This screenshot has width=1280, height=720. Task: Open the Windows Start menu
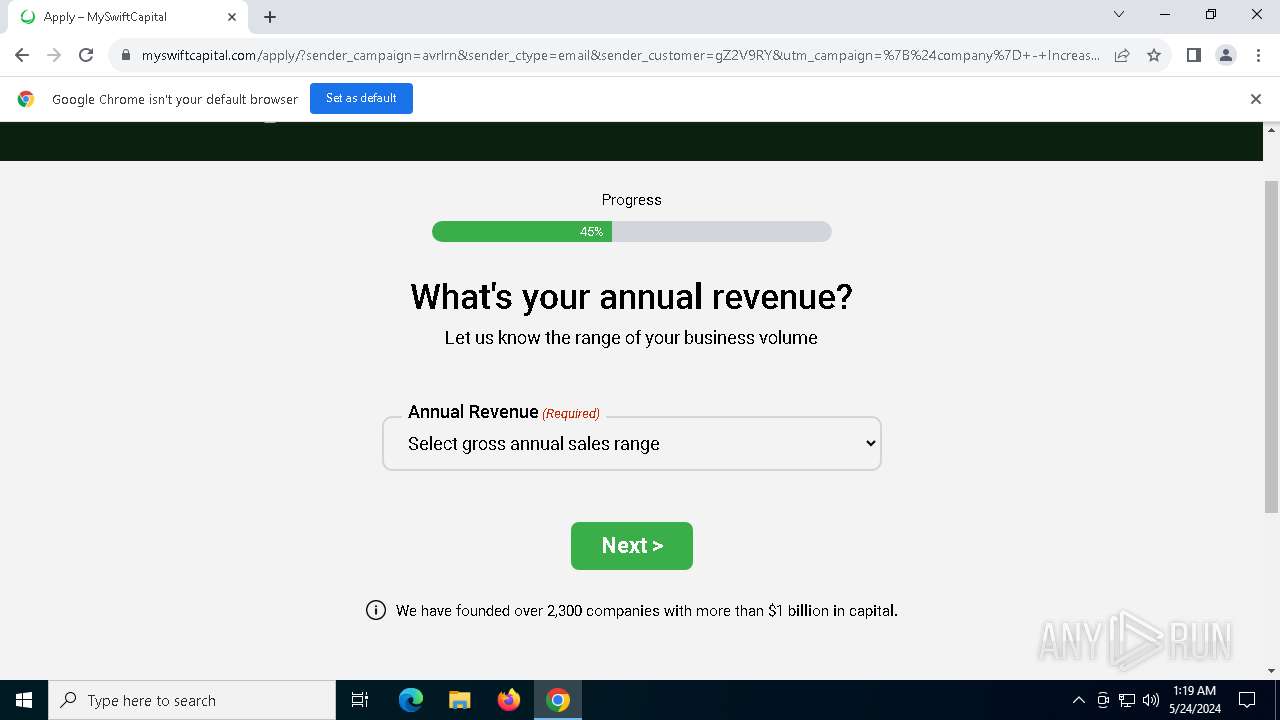point(24,700)
